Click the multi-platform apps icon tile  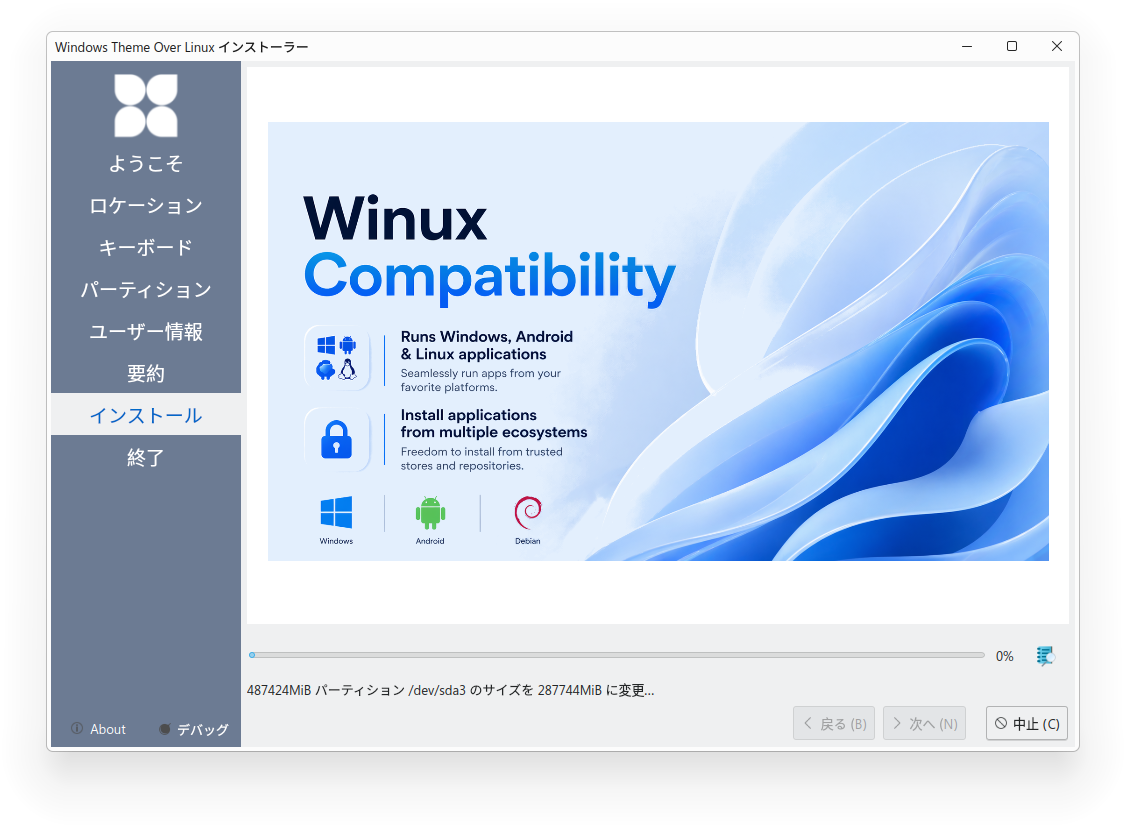tap(337, 358)
